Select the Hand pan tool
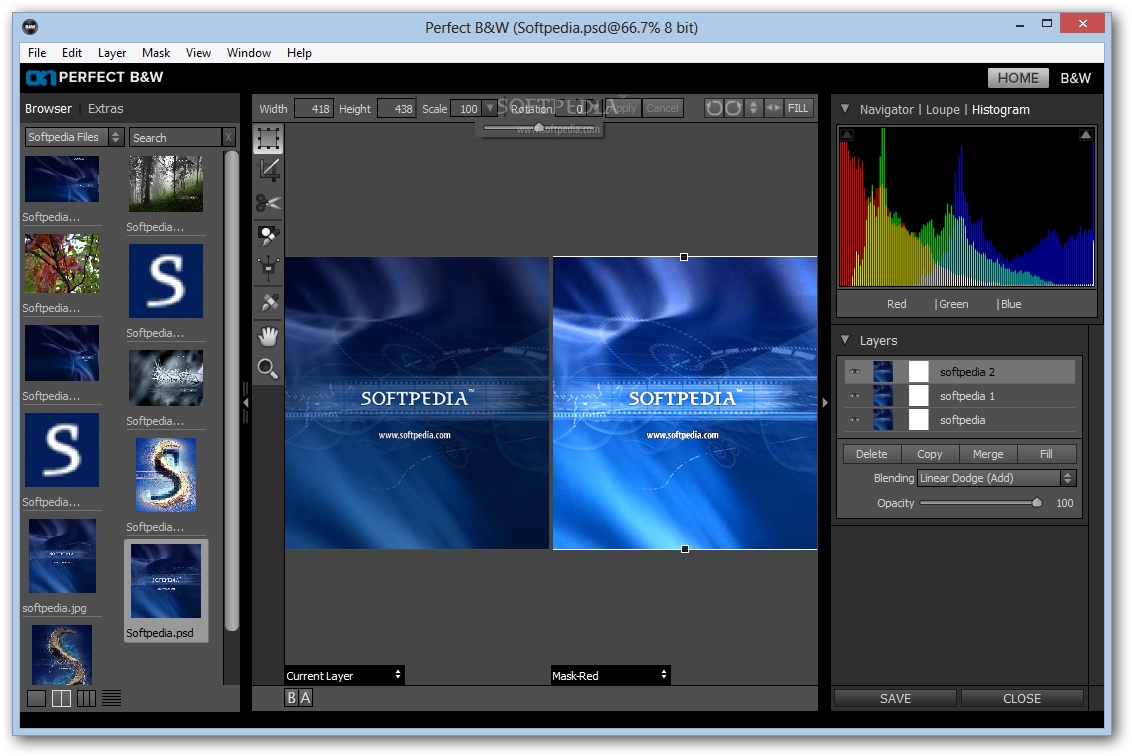 pos(269,336)
